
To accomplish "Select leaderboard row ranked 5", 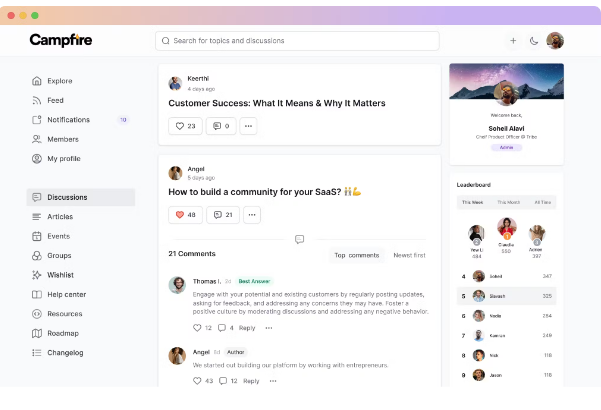I will point(506,296).
